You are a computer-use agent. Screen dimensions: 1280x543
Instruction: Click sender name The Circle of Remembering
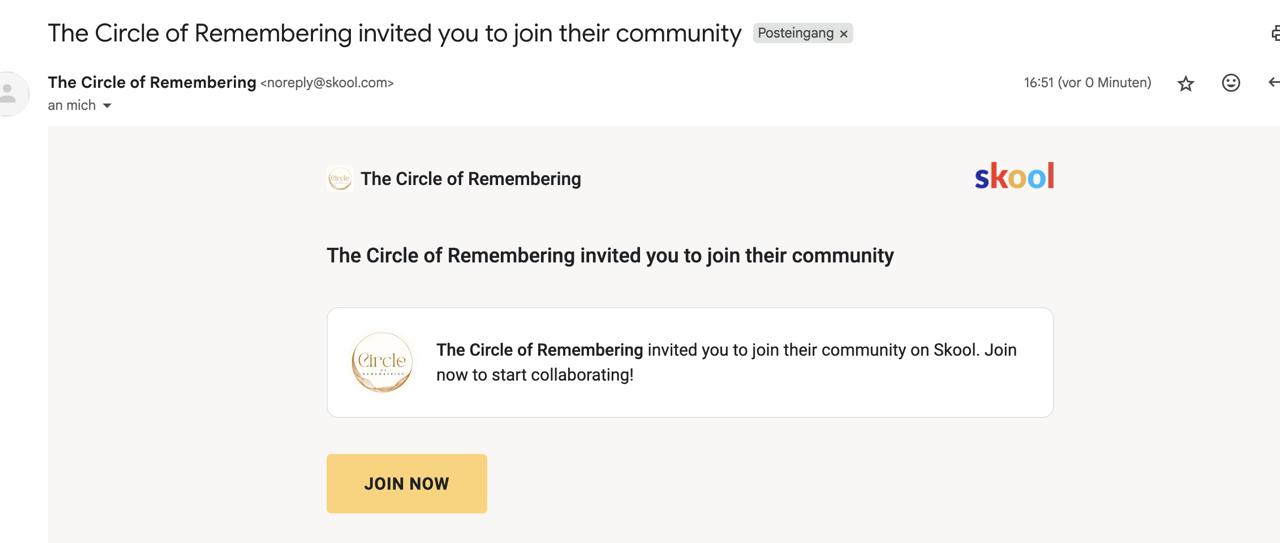[152, 82]
